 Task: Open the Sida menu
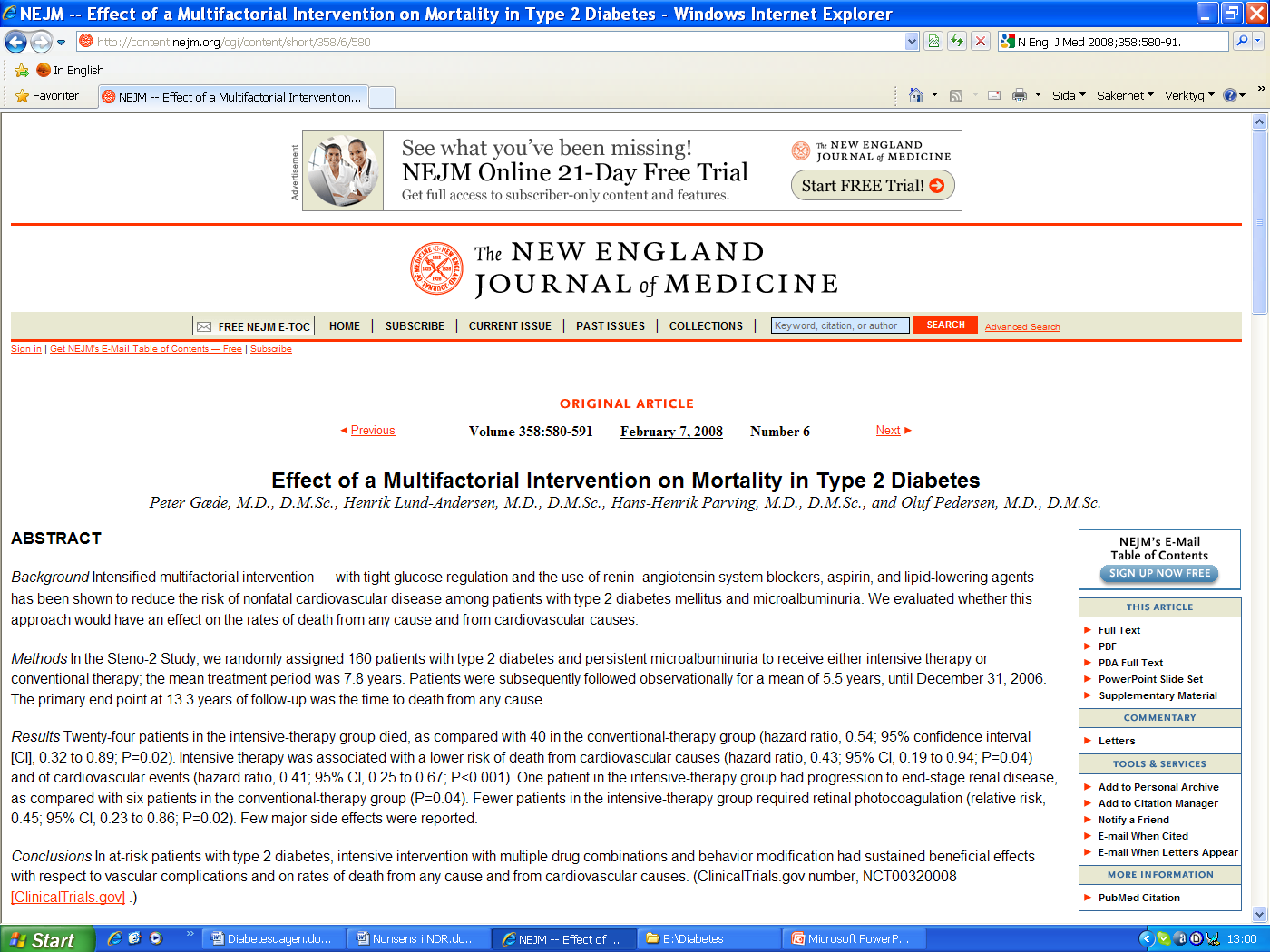pyautogui.click(x=1069, y=95)
